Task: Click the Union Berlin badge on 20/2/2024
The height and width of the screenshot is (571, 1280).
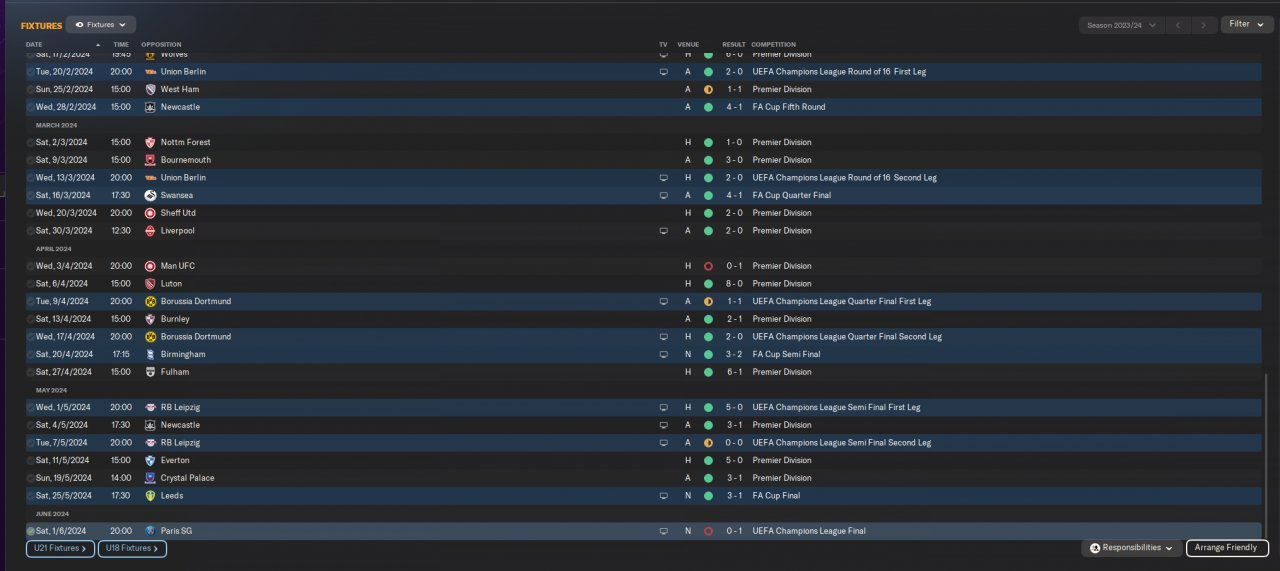Action: (x=150, y=72)
